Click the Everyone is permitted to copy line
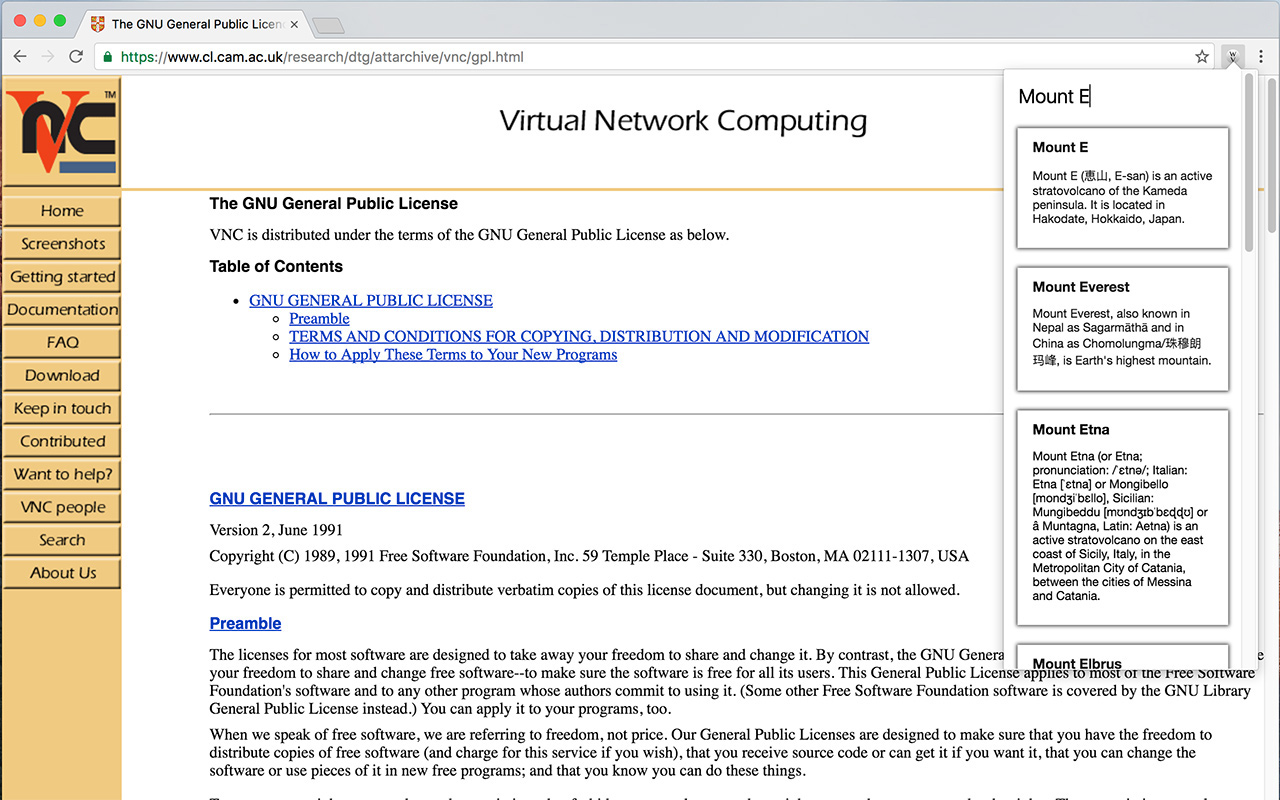1280x800 pixels. pyautogui.click(x=584, y=590)
